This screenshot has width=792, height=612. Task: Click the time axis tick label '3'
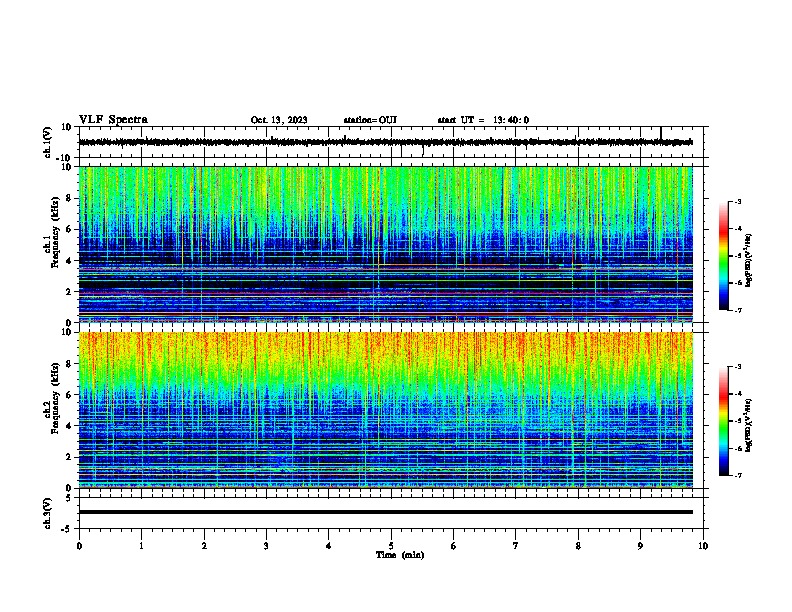click(x=266, y=546)
